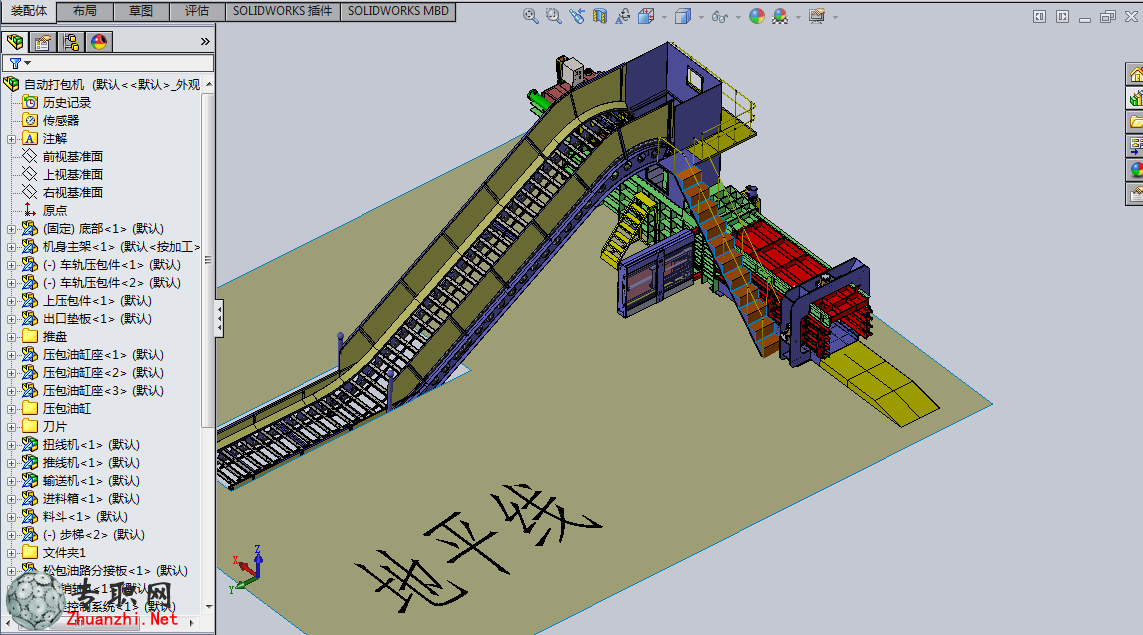Collapse the feature tree panel with side handle

(x=219, y=319)
